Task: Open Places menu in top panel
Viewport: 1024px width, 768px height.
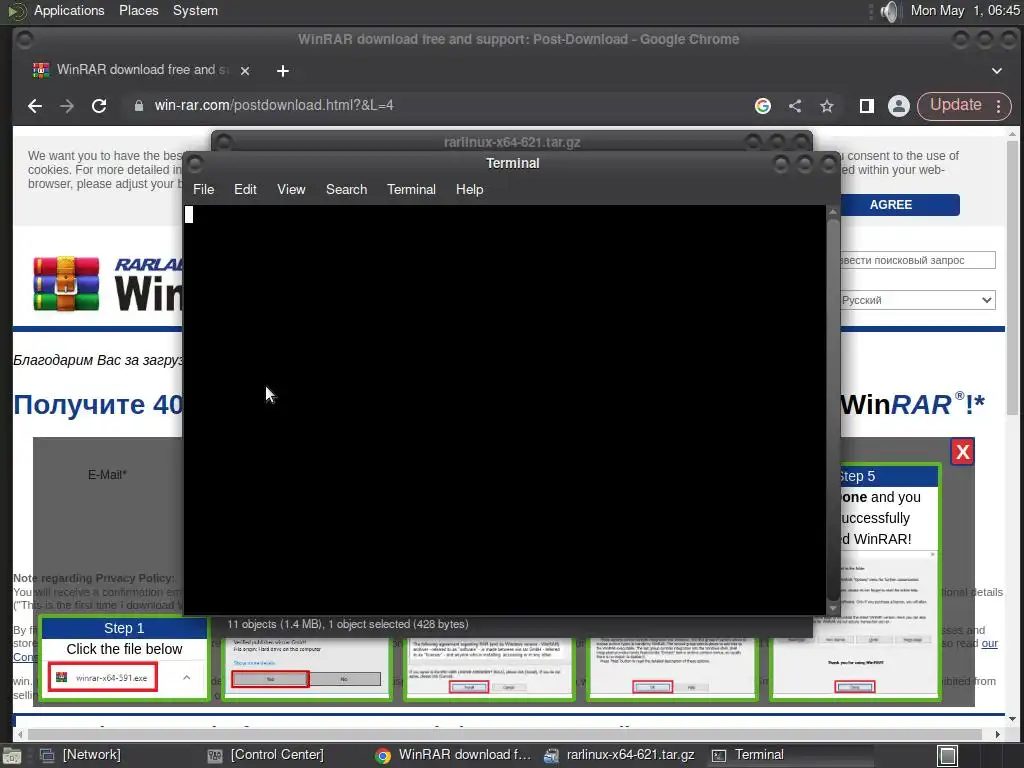Action: 138,10
